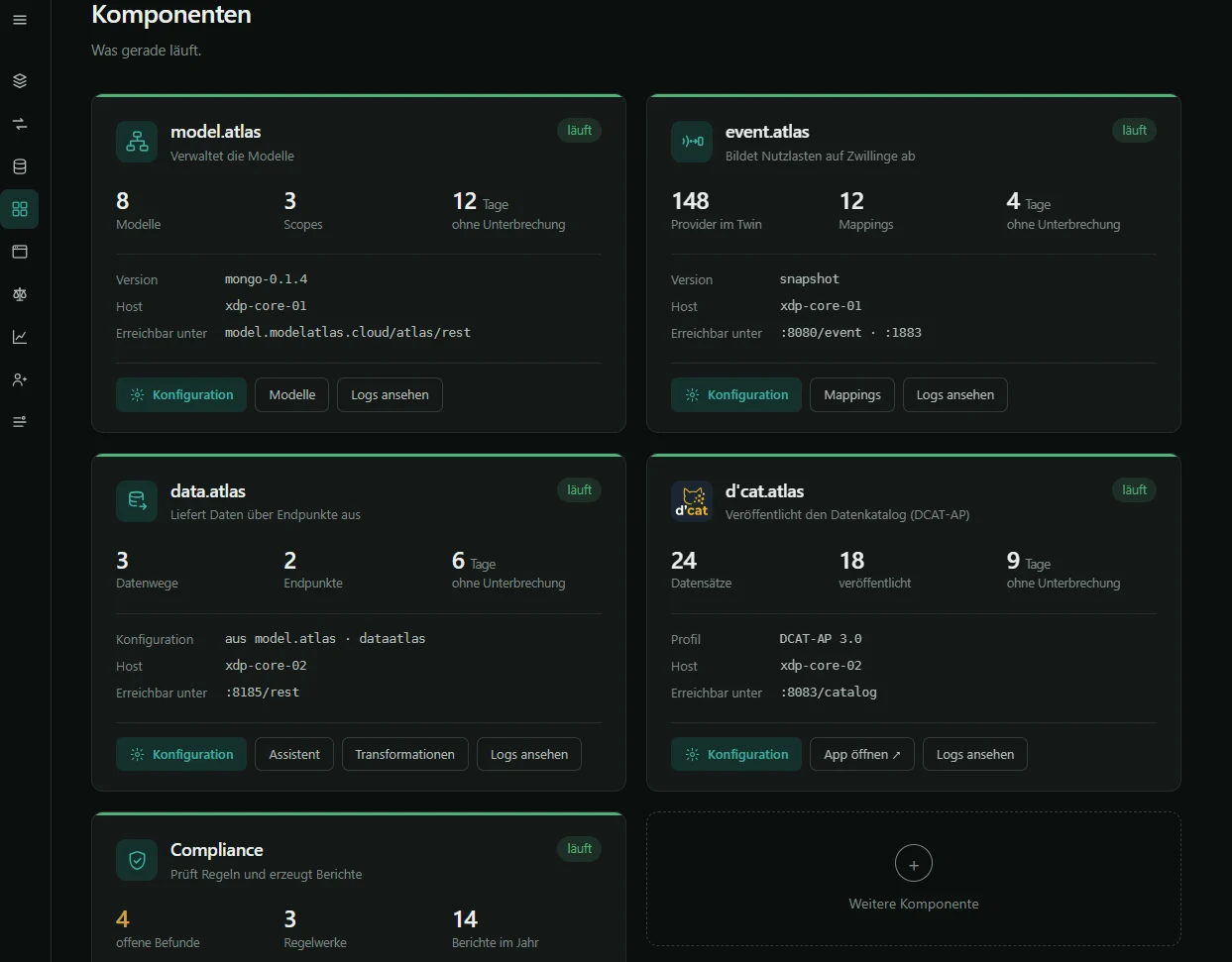Open the Assistent in data.atlas

coord(294,754)
